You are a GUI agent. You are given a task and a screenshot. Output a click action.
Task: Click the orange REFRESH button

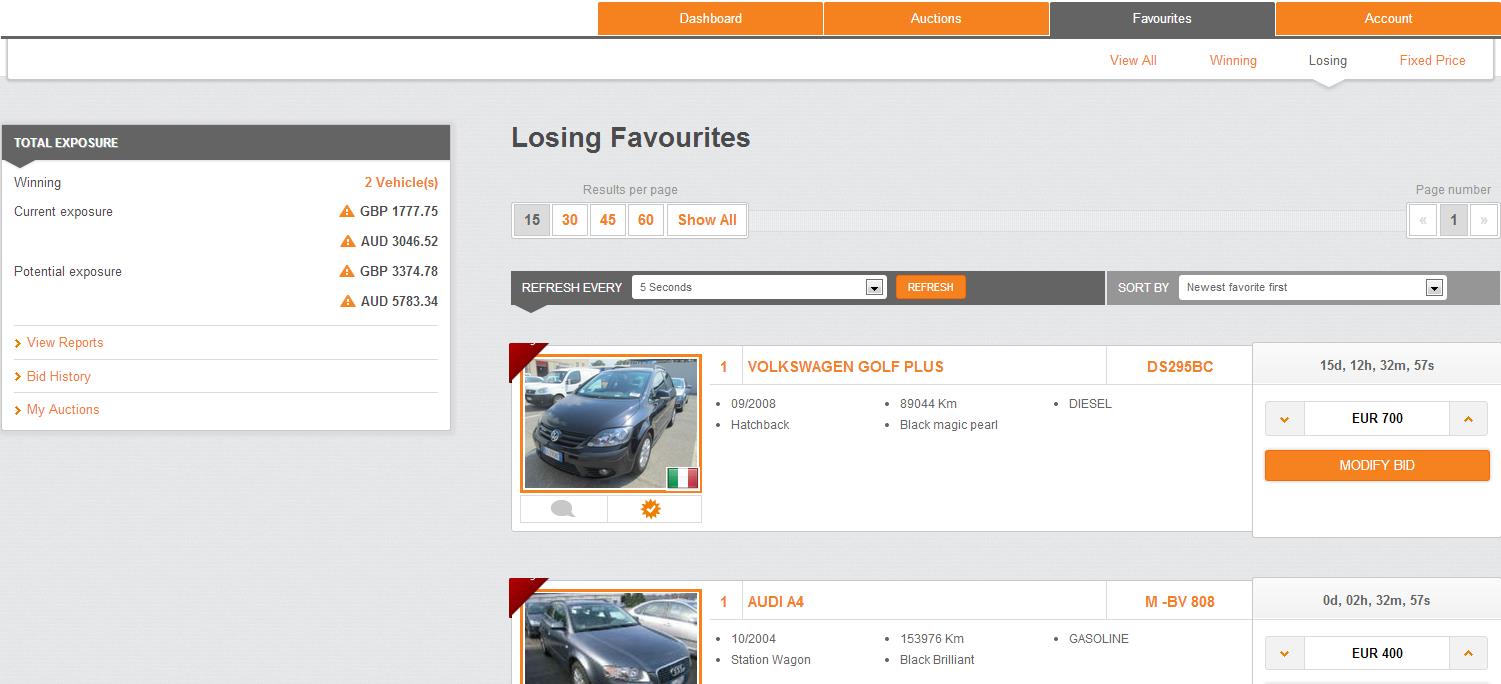tap(930, 287)
